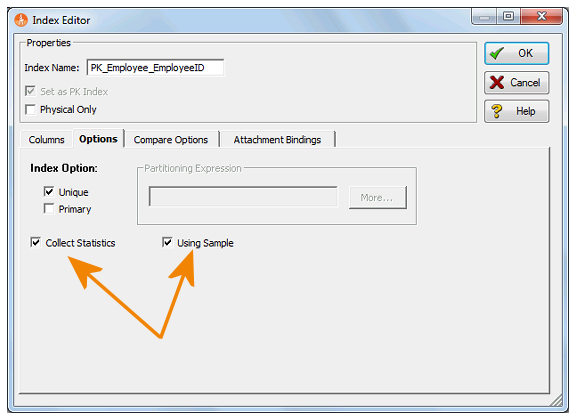The height and width of the screenshot is (414, 576).
Task: Click the More... button for partitioning
Action: [x=378, y=198]
